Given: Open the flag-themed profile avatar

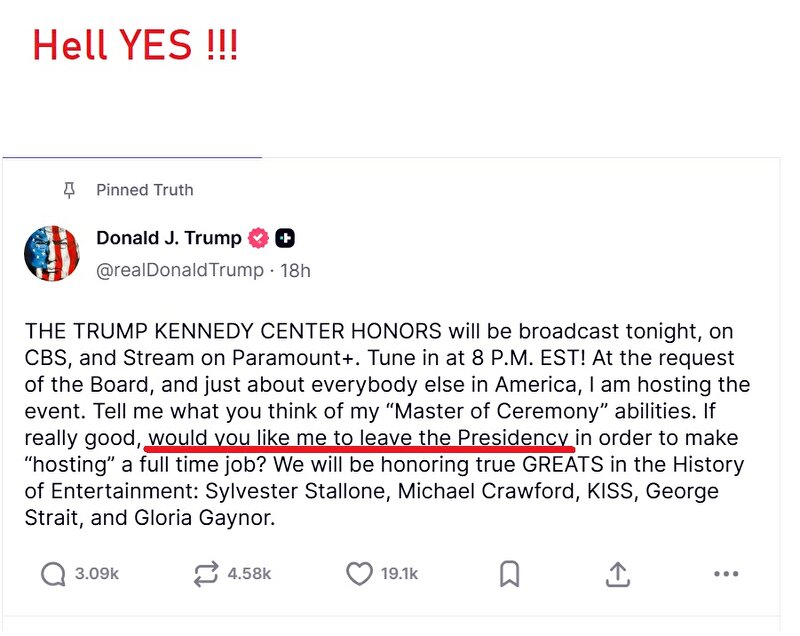Looking at the screenshot, I should (52, 253).
